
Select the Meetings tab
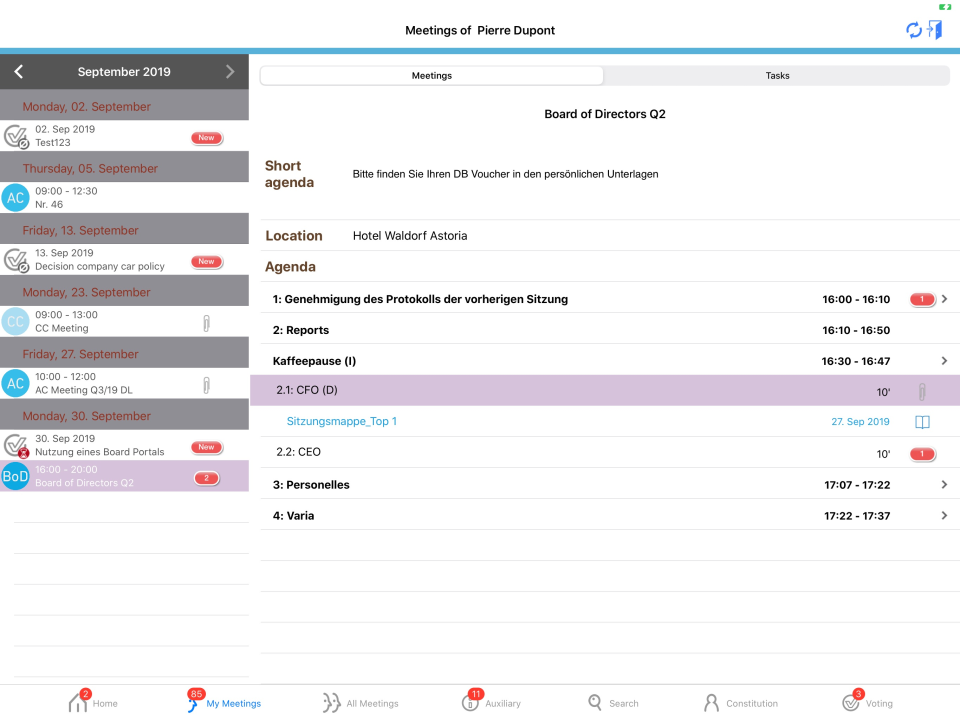click(x=431, y=75)
